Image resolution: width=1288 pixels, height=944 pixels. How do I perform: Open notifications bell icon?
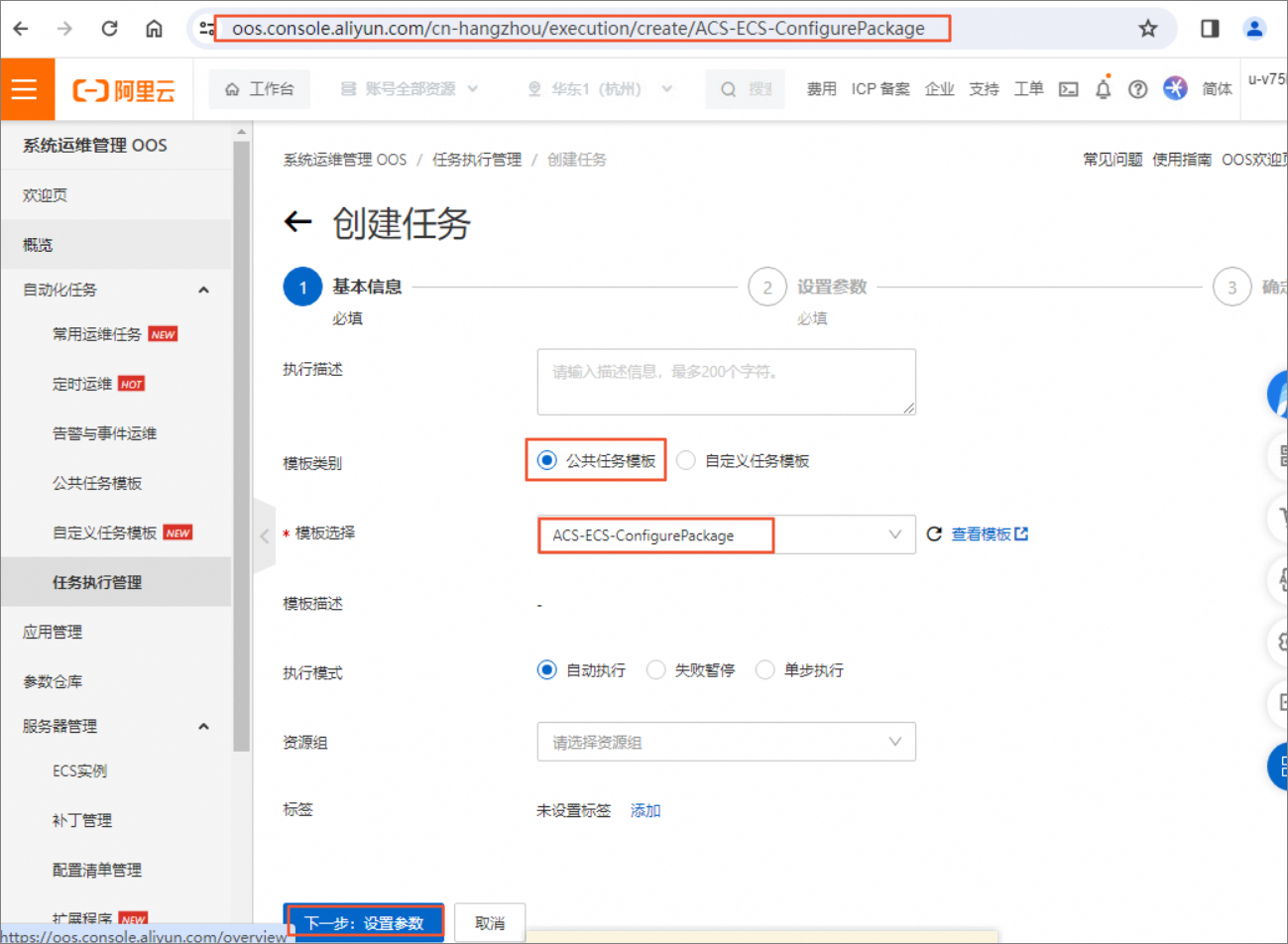1104,88
